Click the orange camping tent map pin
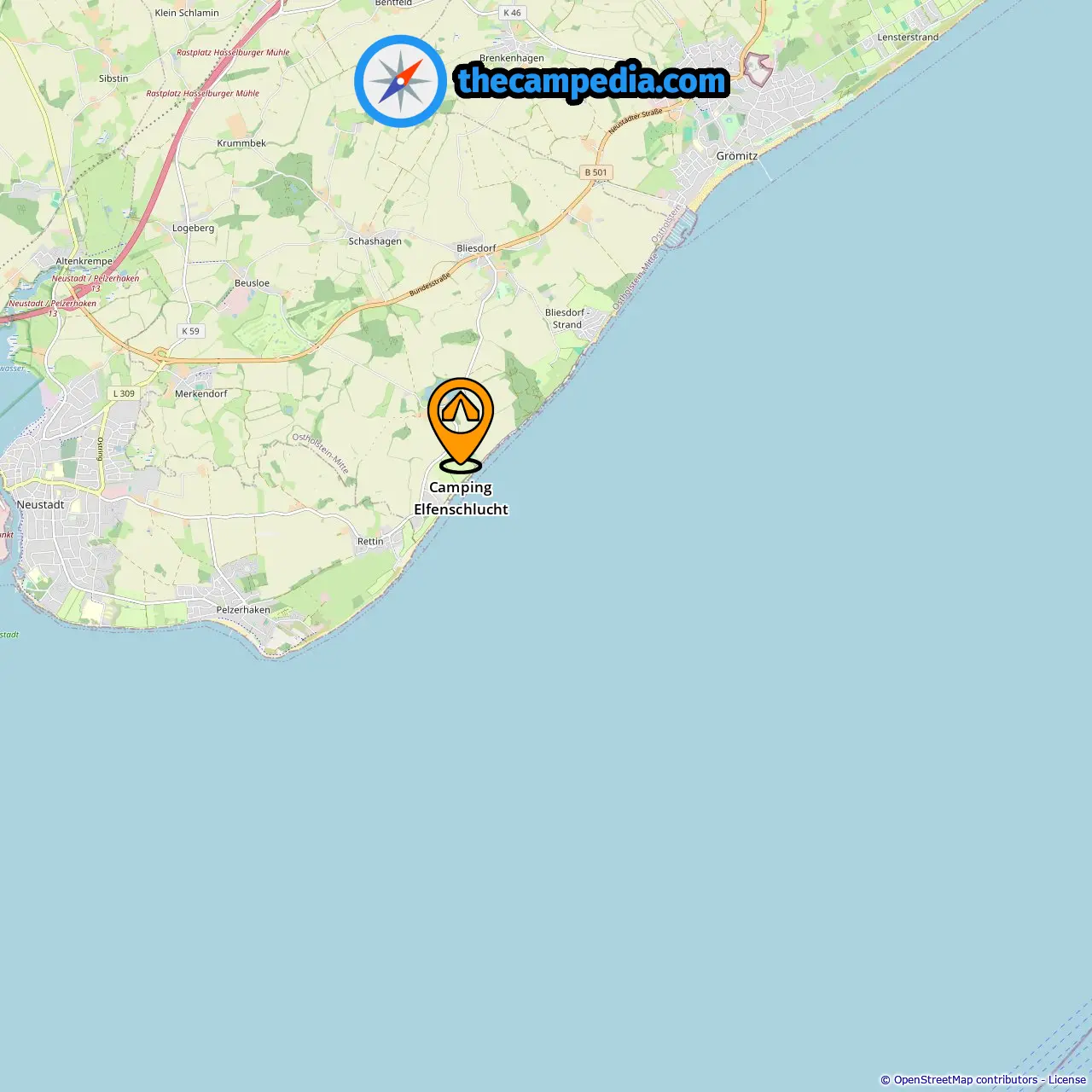 (x=461, y=425)
